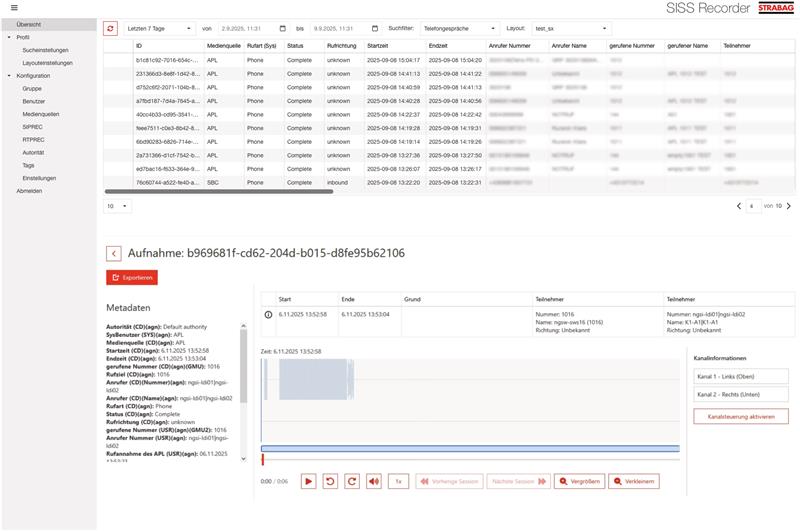The height and width of the screenshot is (531, 800).
Task: Click the rewind (counter-clockwise arrow) icon
Action: 330,481
